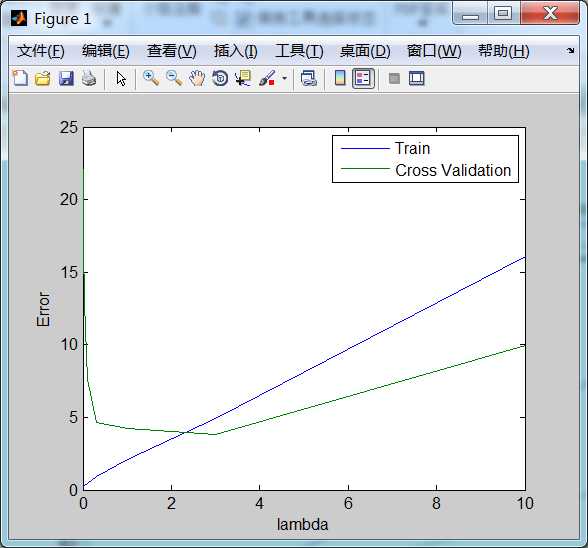Viewport: 588px width, 548px height.
Task: Click the Error y-axis label
Action: click(x=44, y=309)
